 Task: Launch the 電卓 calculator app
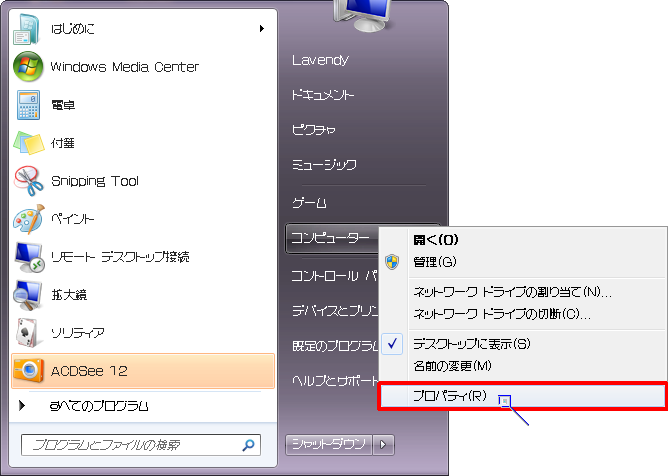(62, 105)
